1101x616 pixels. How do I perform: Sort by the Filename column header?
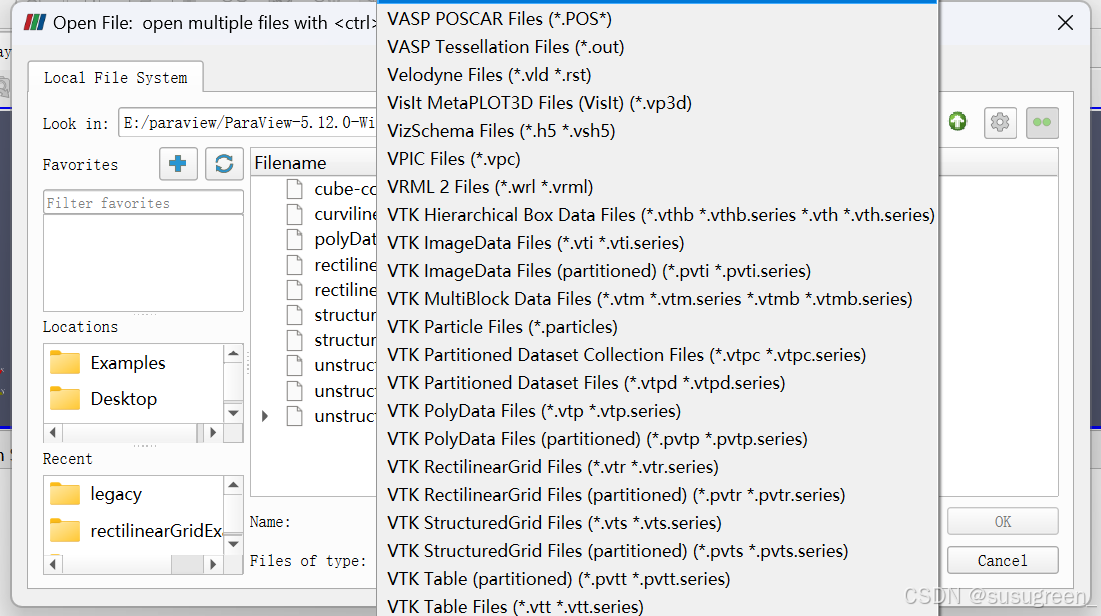coord(314,163)
